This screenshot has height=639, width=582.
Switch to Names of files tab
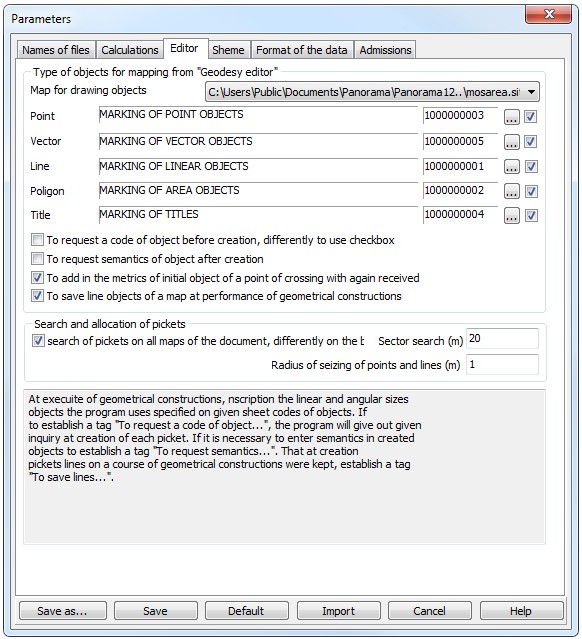click(56, 50)
